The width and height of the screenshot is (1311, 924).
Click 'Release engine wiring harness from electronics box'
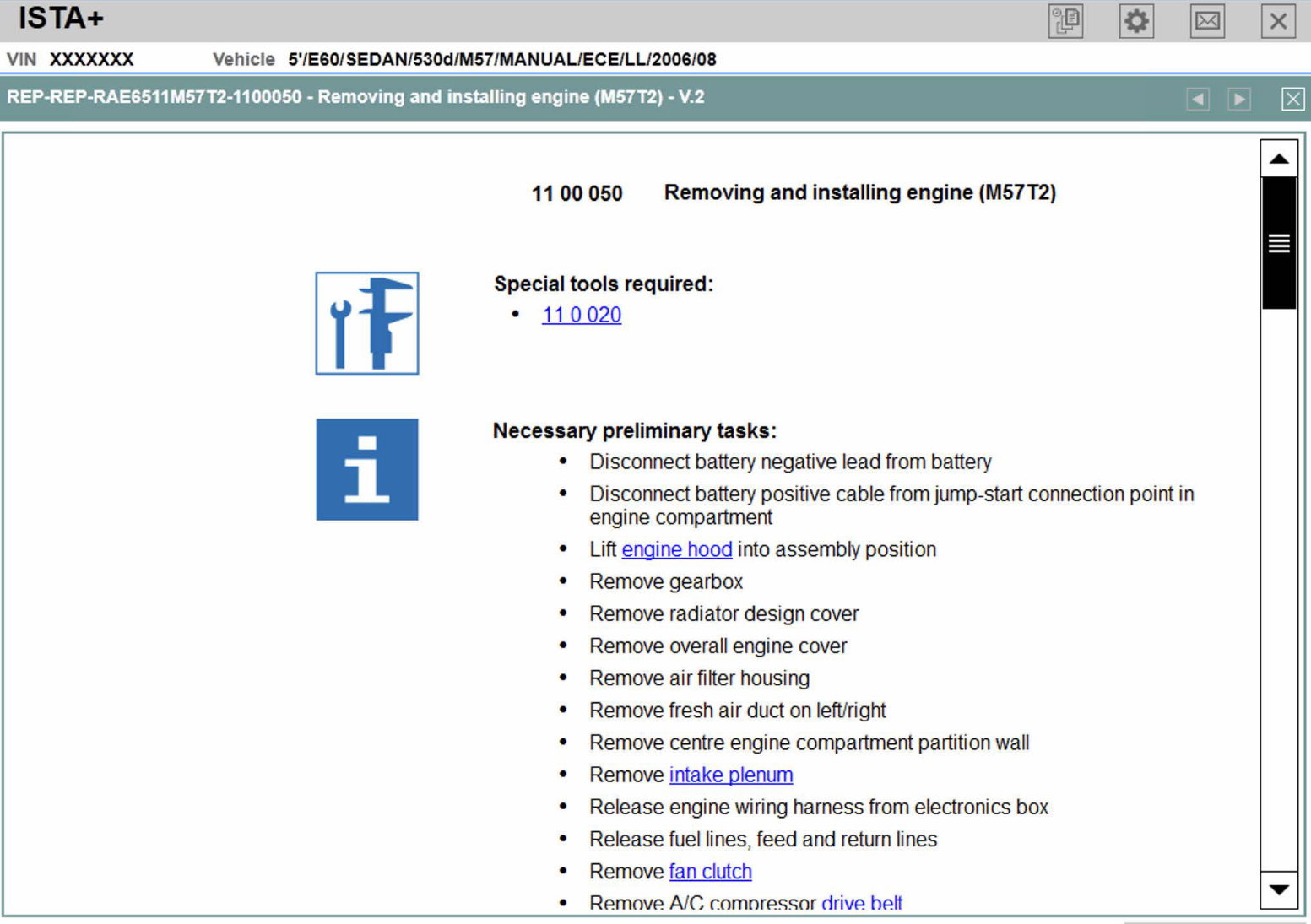819,807
